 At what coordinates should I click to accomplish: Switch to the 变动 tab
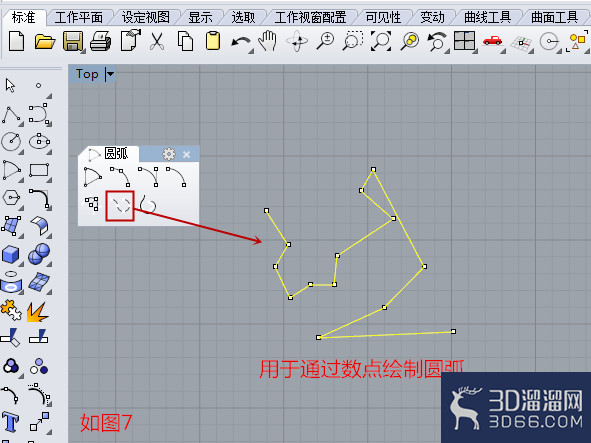click(x=432, y=17)
